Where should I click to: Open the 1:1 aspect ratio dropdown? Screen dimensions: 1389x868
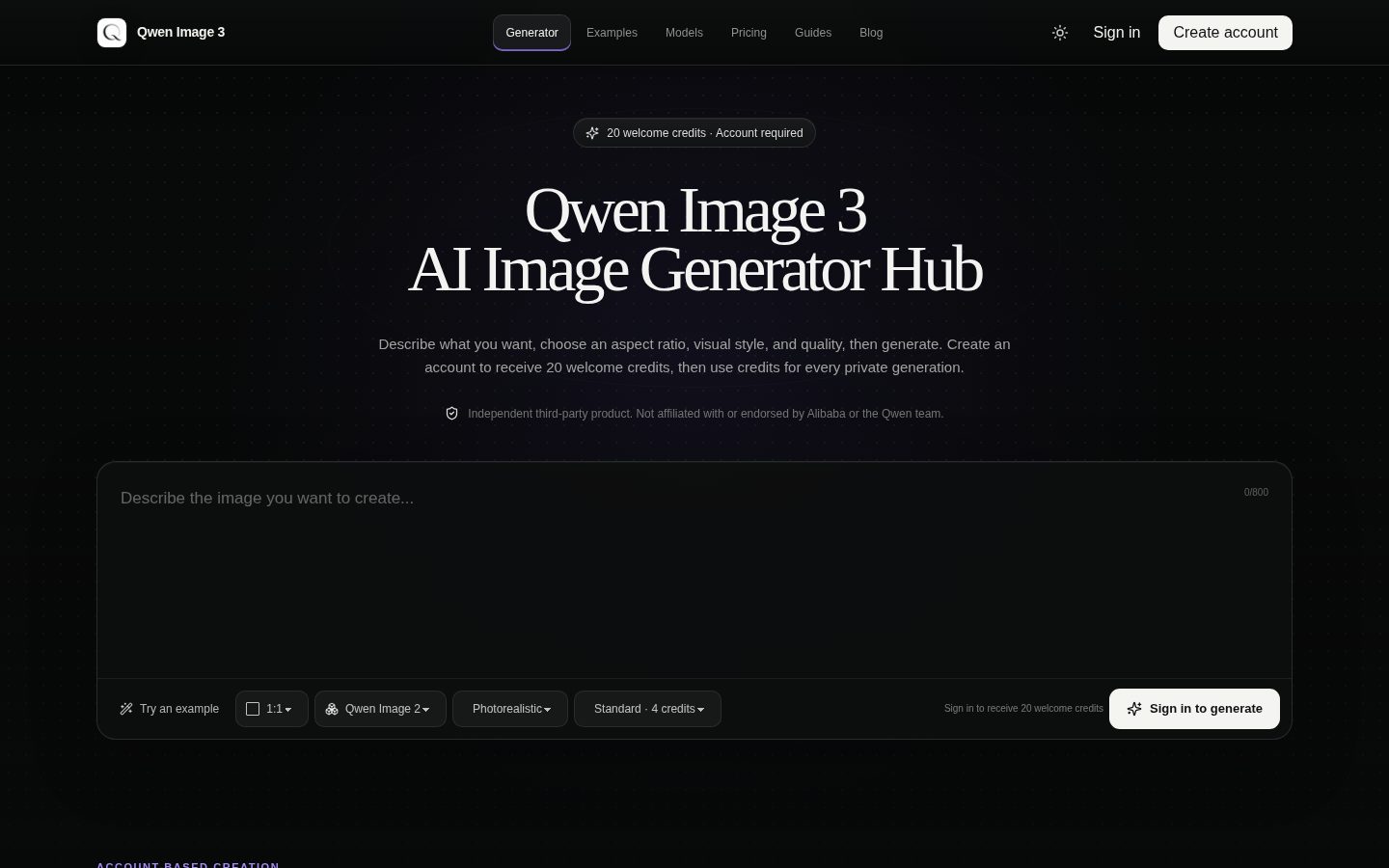(x=272, y=709)
